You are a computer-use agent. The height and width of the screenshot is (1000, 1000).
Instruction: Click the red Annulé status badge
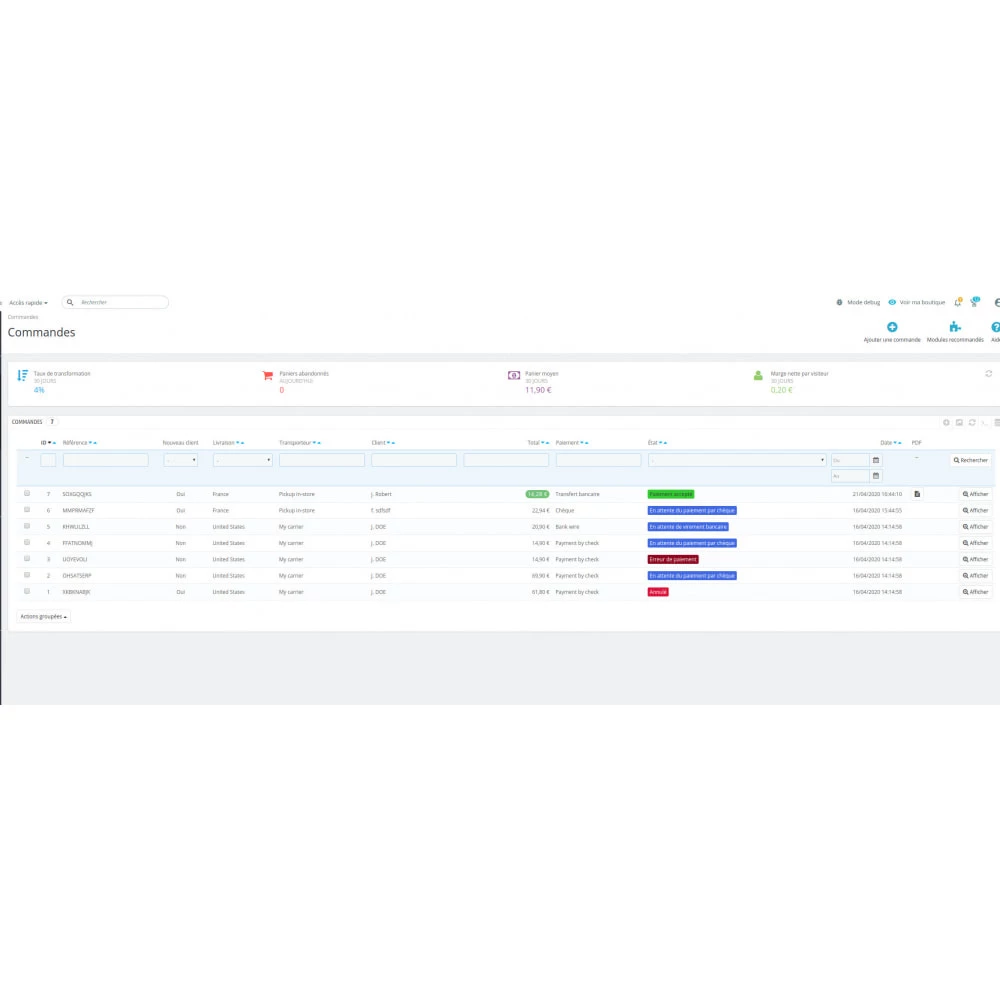(658, 592)
